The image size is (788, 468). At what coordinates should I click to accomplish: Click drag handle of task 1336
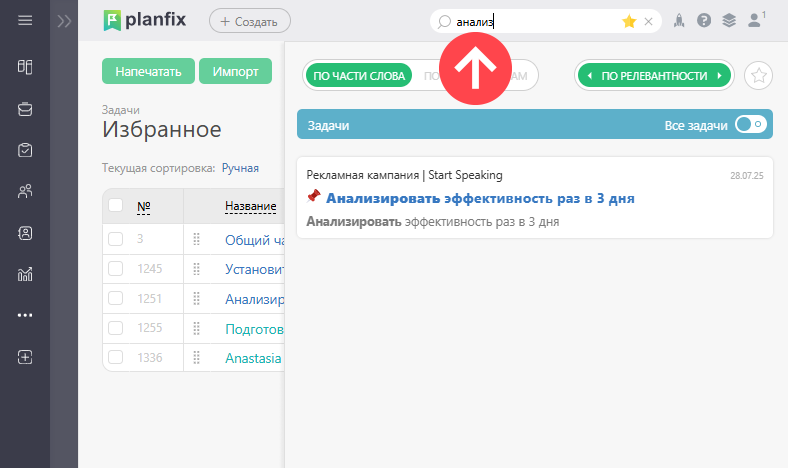[196, 358]
